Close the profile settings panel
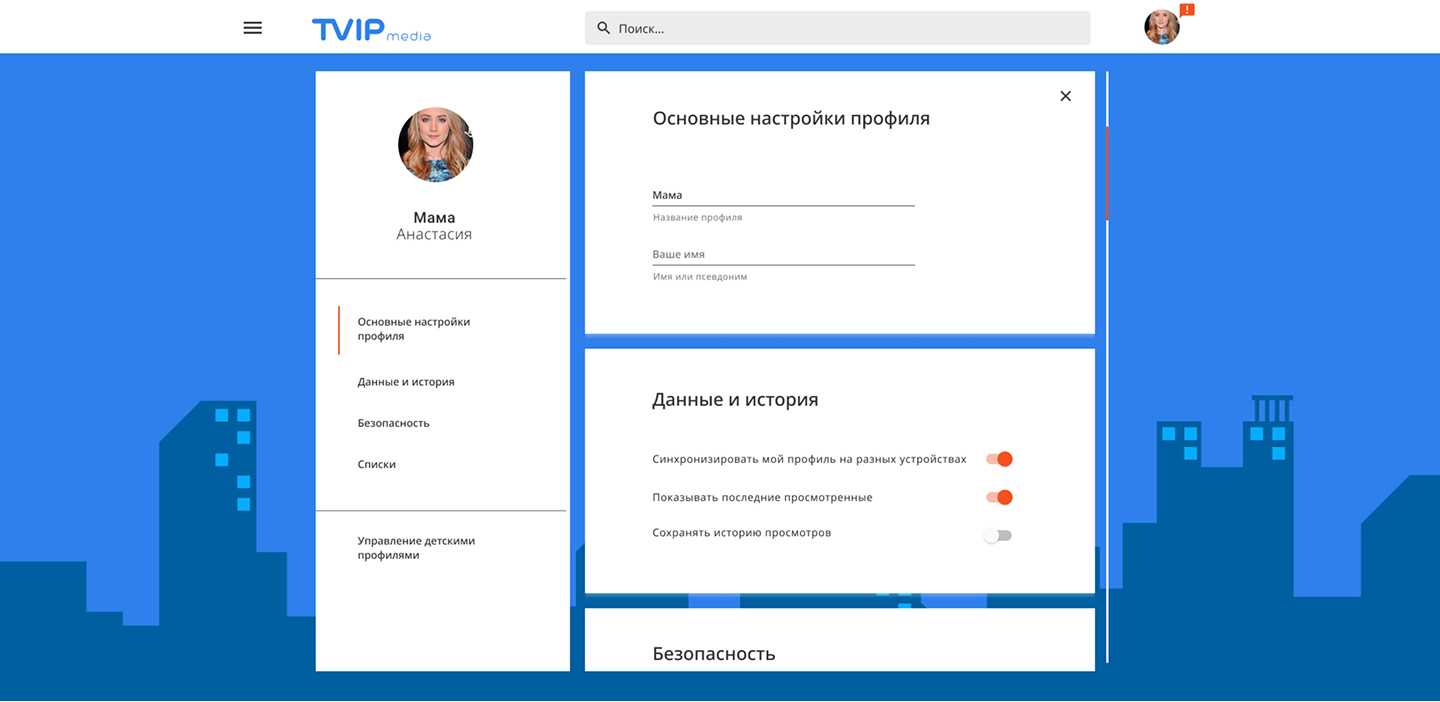Image resolution: width=1440 pixels, height=702 pixels. coord(1065,96)
